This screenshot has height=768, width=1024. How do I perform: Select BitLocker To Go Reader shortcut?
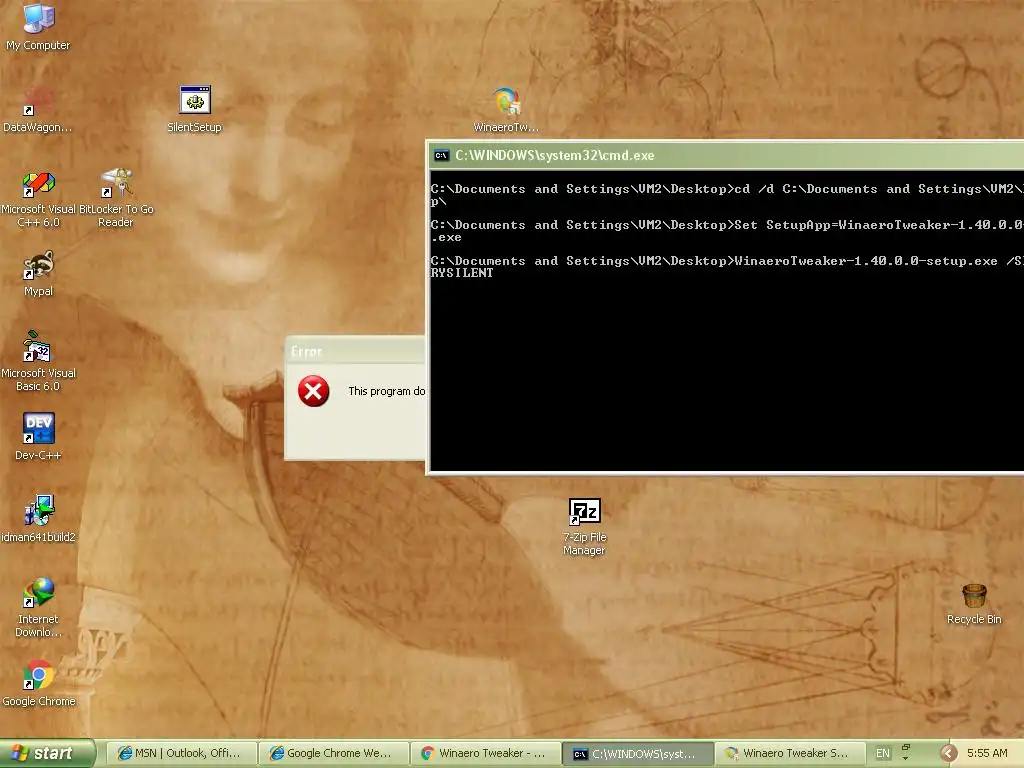point(116,198)
